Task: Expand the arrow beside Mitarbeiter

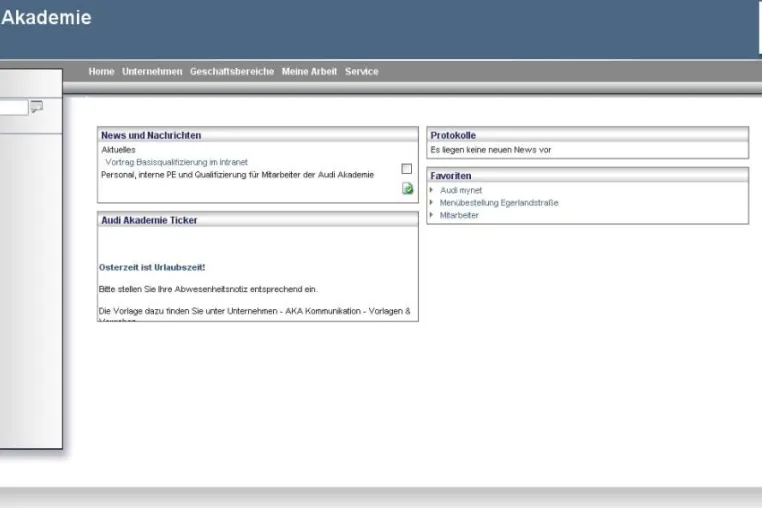Action: [x=432, y=214]
